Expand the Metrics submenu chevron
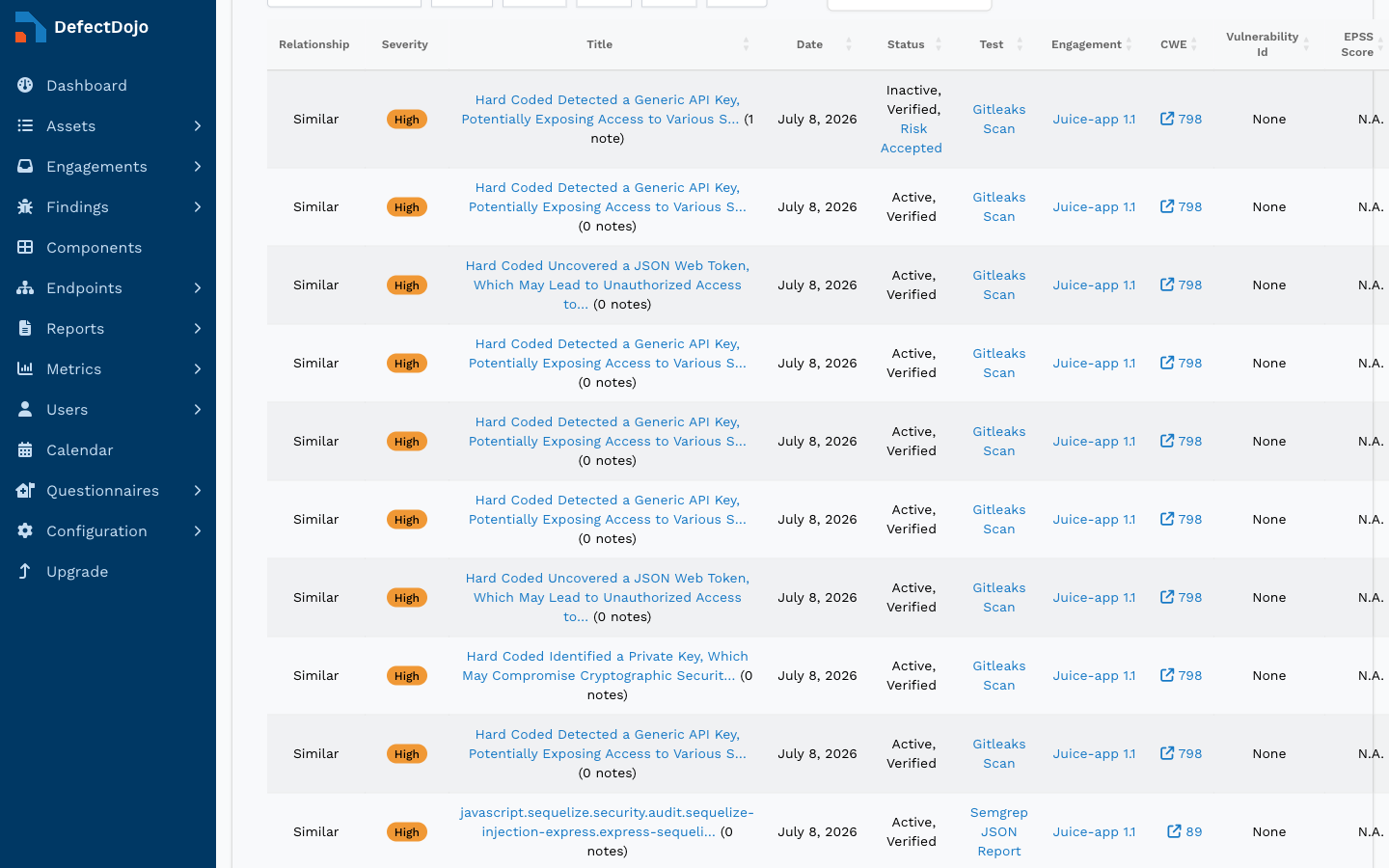1389x868 pixels. click(x=198, y=368)
